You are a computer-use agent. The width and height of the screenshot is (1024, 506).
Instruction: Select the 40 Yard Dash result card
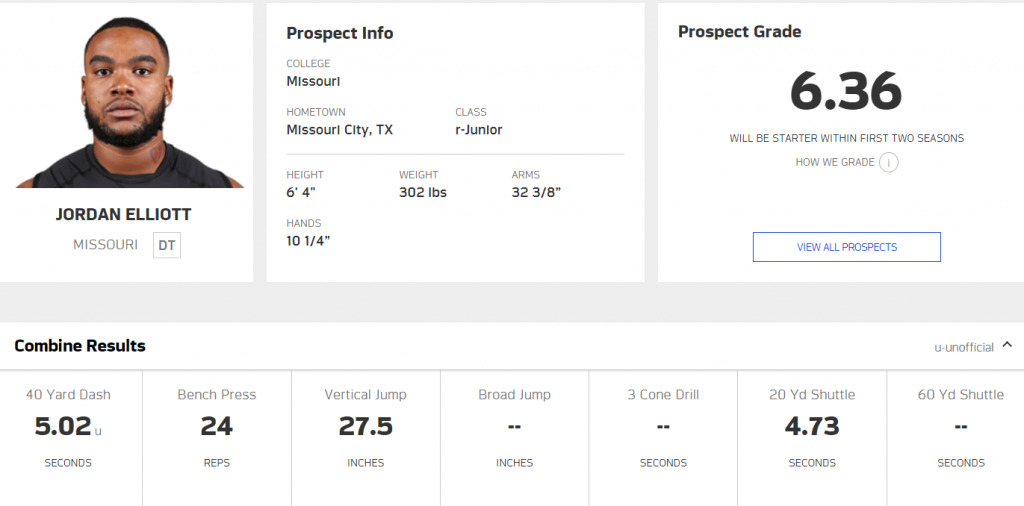(x=71, y=438)
